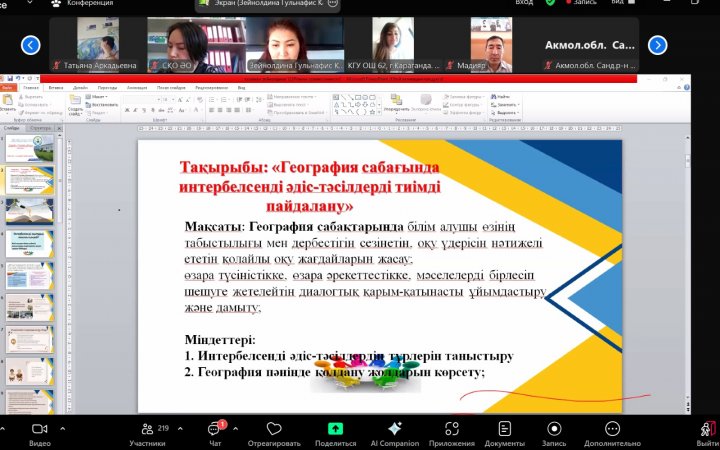Expand the shapes gallery more arrow
Image resolution: width=720 pixels, height=450 pixels.
tap(379, 112)
